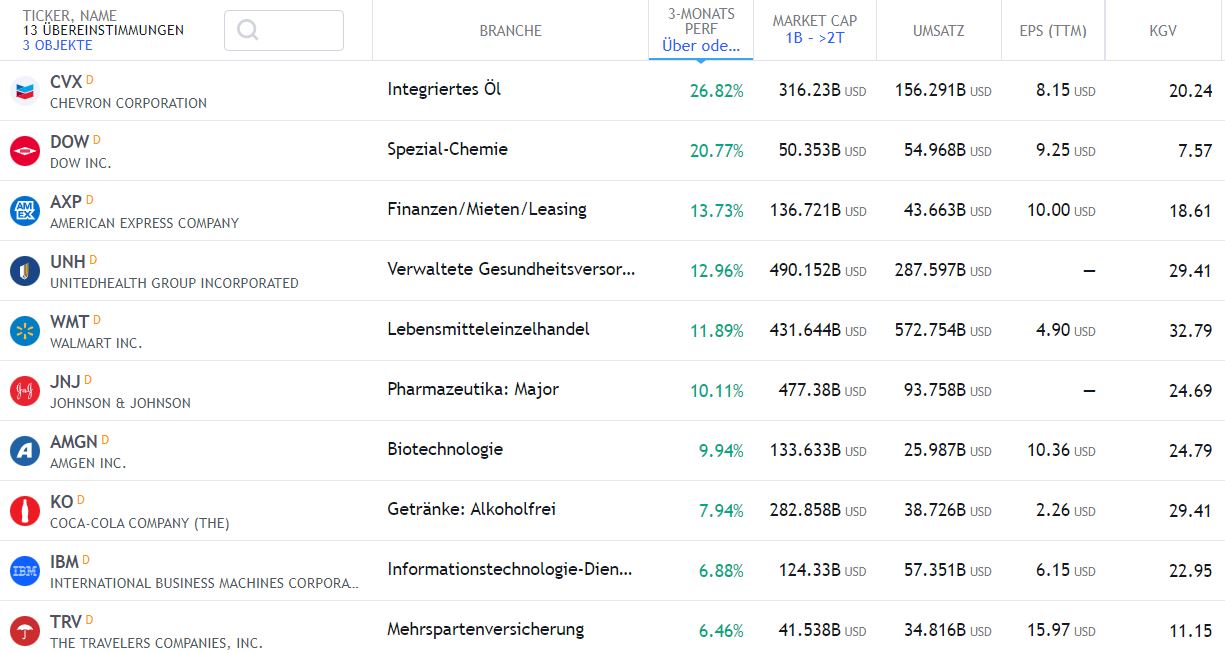Sort by the Umsatz column header
The width and height of the screenshot is (1225, 653).
(938, 30)
